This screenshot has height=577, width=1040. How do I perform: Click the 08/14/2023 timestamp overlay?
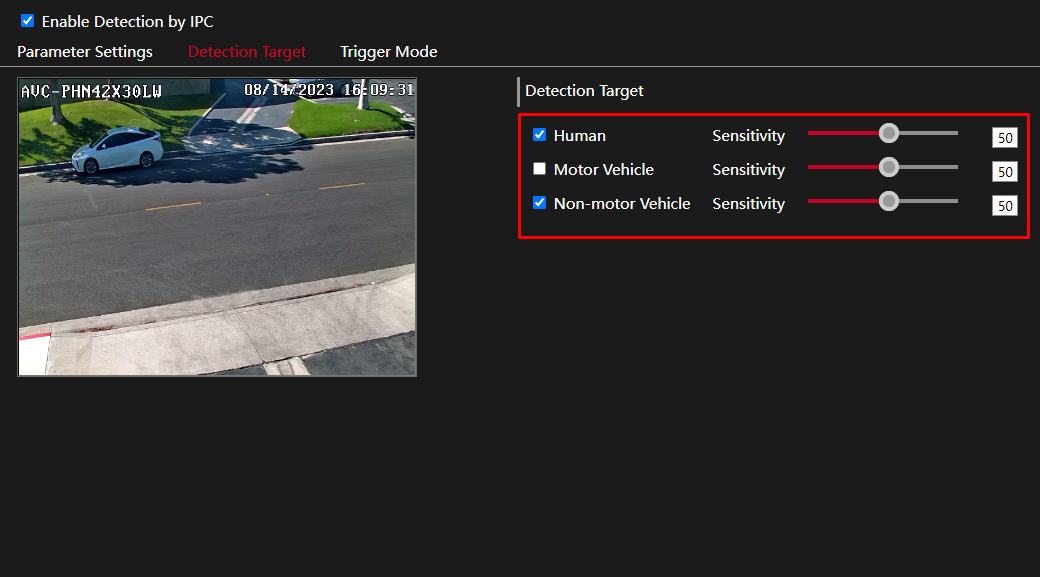329,90
